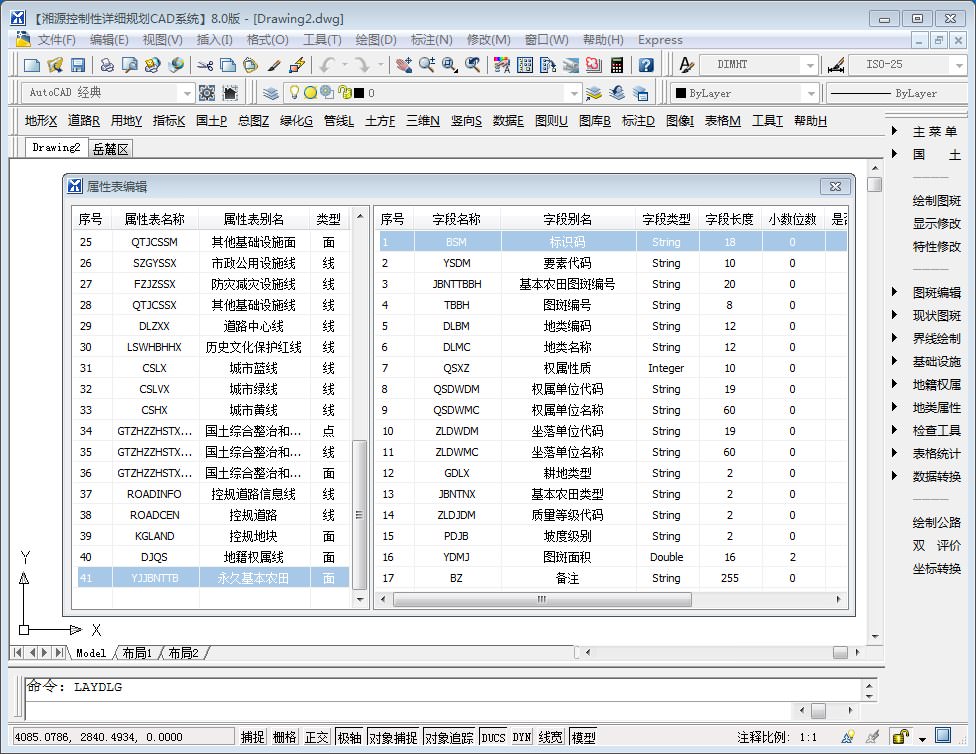The height and width of the screenshot is (754, 976).
Task: Select the Match Properties brush icon
Action: tap(274, 65)
